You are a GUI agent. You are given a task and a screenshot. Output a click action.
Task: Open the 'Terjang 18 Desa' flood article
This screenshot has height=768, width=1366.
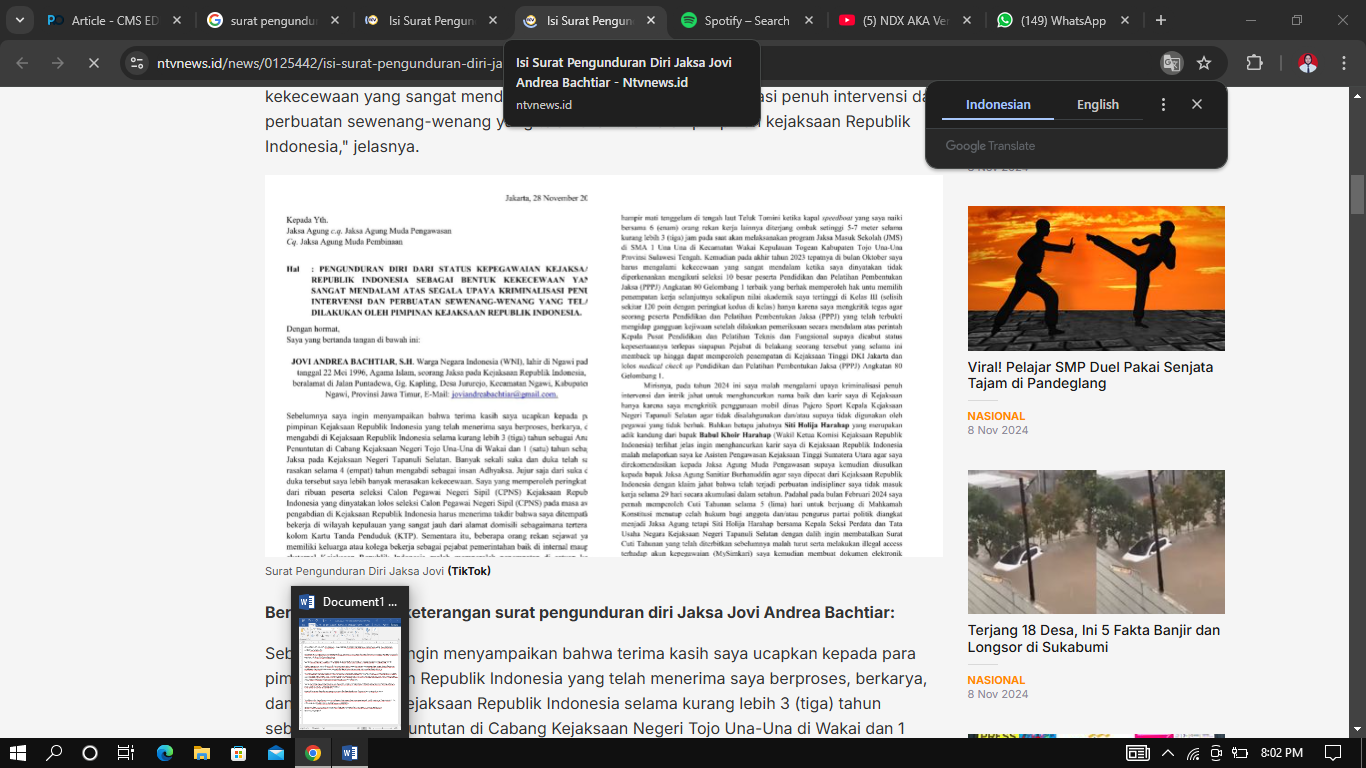pos(1093,637)
